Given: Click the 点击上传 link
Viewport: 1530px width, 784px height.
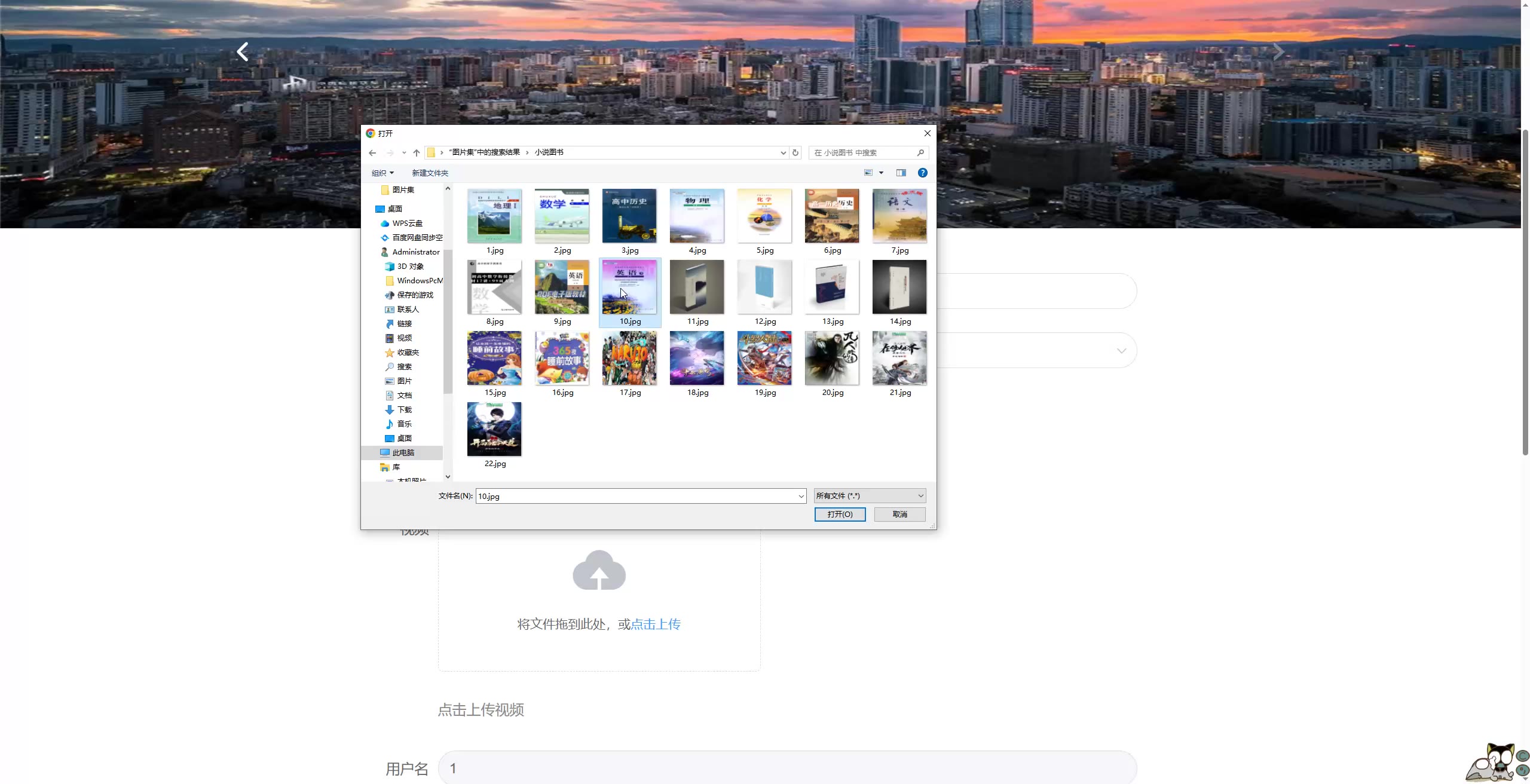Looking at the screenshot, I should [656, 624].
